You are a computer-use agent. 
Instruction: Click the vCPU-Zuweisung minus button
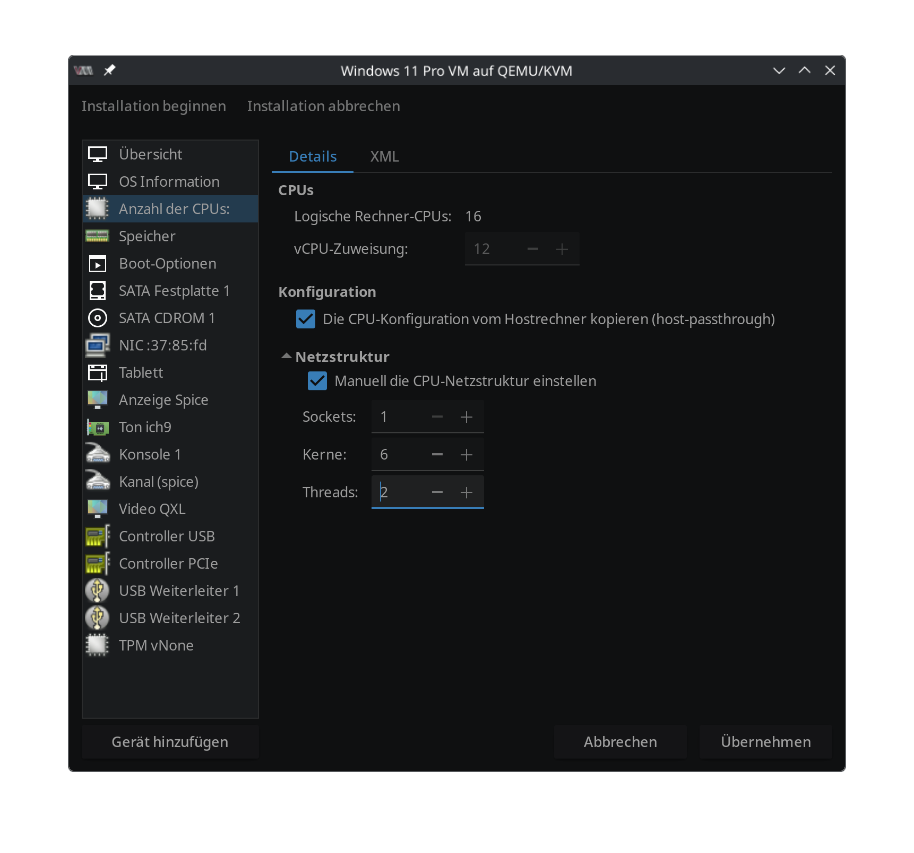(533, 249)
